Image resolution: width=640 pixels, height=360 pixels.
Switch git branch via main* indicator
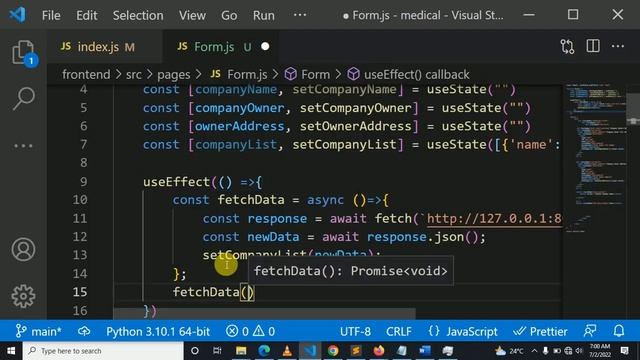[38, 331]
